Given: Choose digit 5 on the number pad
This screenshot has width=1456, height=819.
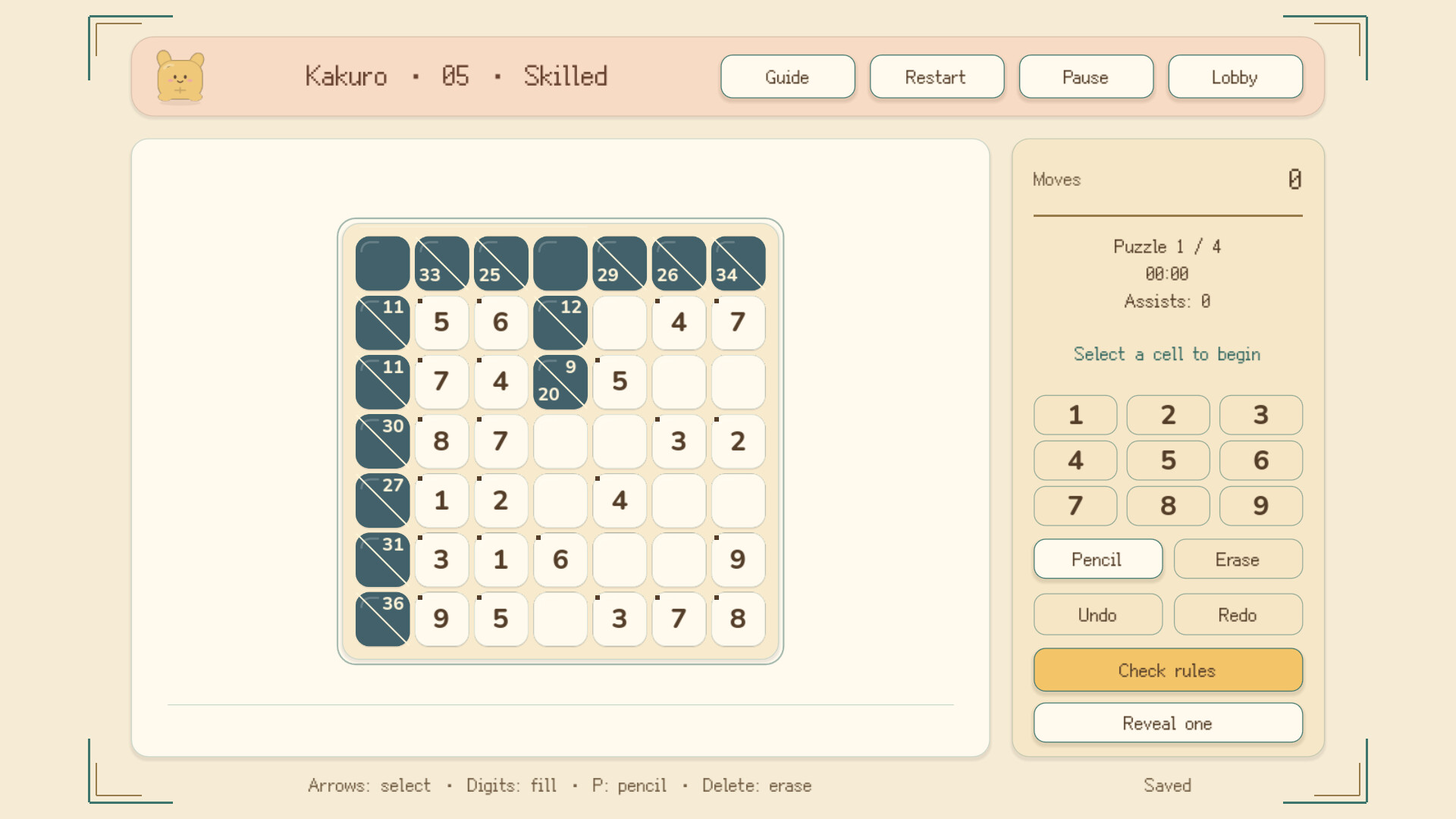Looking at the screenshot, I should coord(1168,460).
